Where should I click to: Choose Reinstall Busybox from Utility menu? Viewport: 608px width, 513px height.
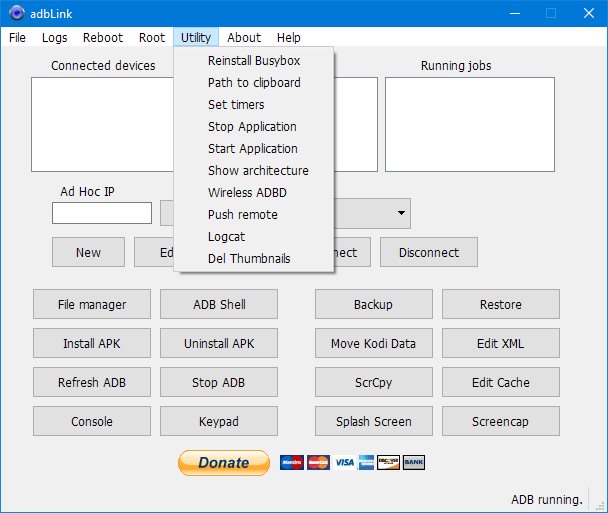[254, 60]
